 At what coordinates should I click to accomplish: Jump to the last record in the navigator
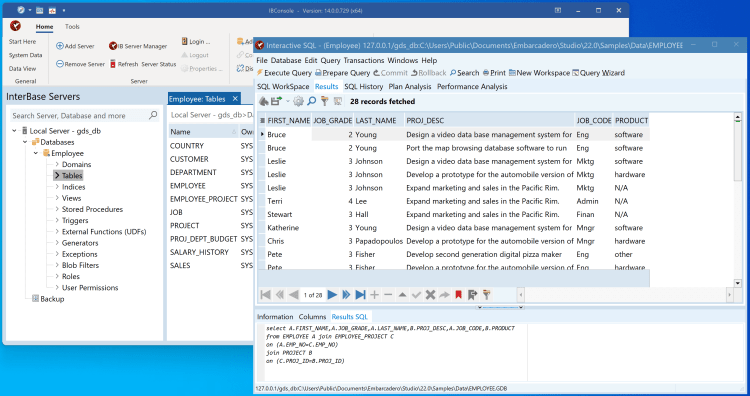point(360,295)
